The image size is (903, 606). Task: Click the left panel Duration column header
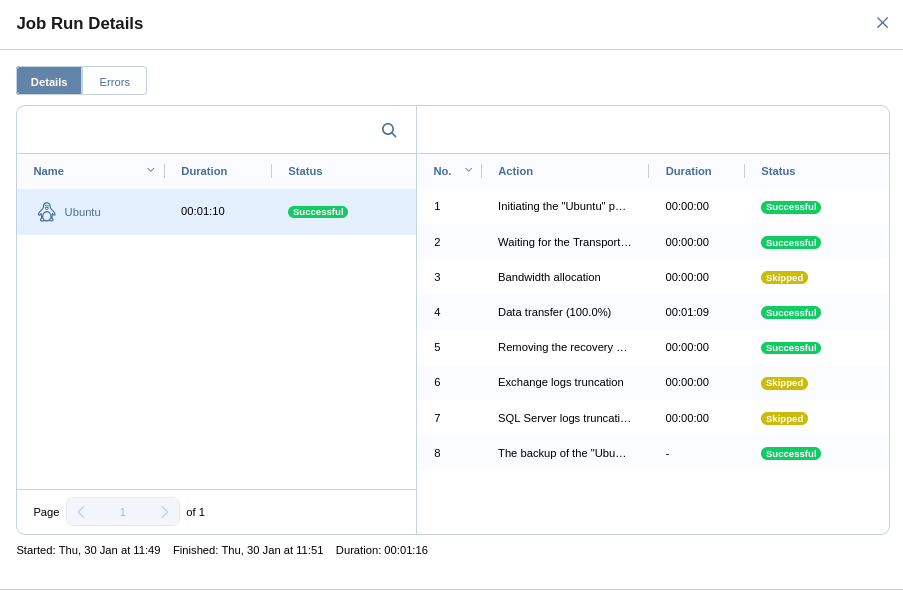tap(204, 171)
